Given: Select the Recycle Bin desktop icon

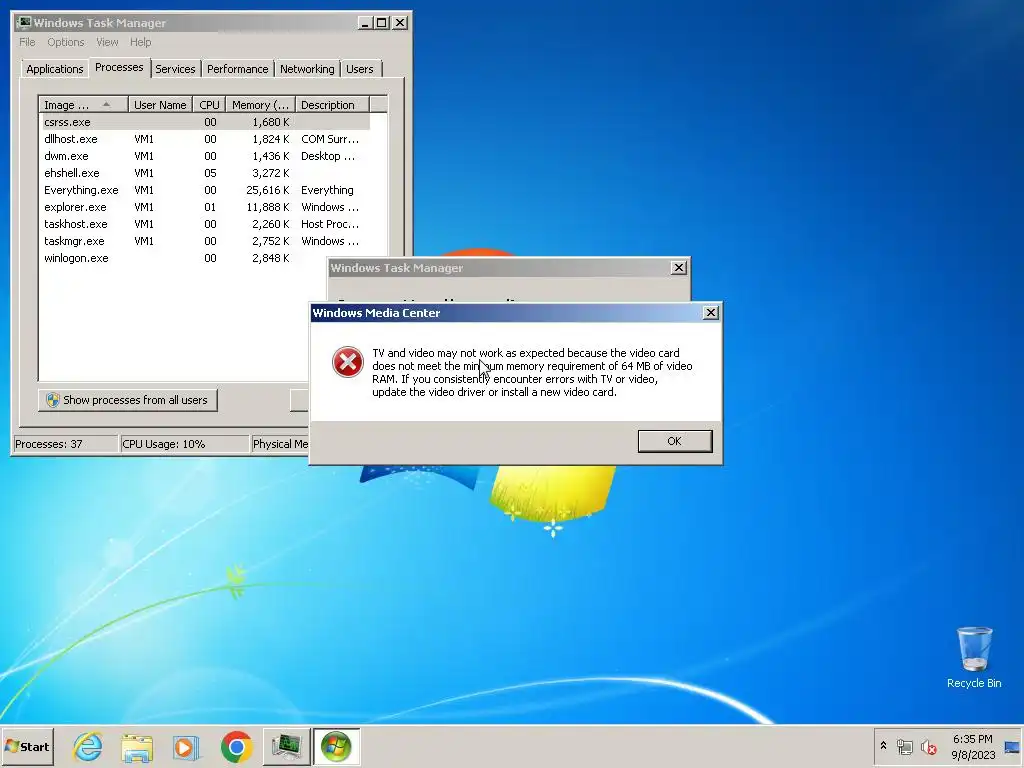Looking at the screenshot, I should 974,657.
